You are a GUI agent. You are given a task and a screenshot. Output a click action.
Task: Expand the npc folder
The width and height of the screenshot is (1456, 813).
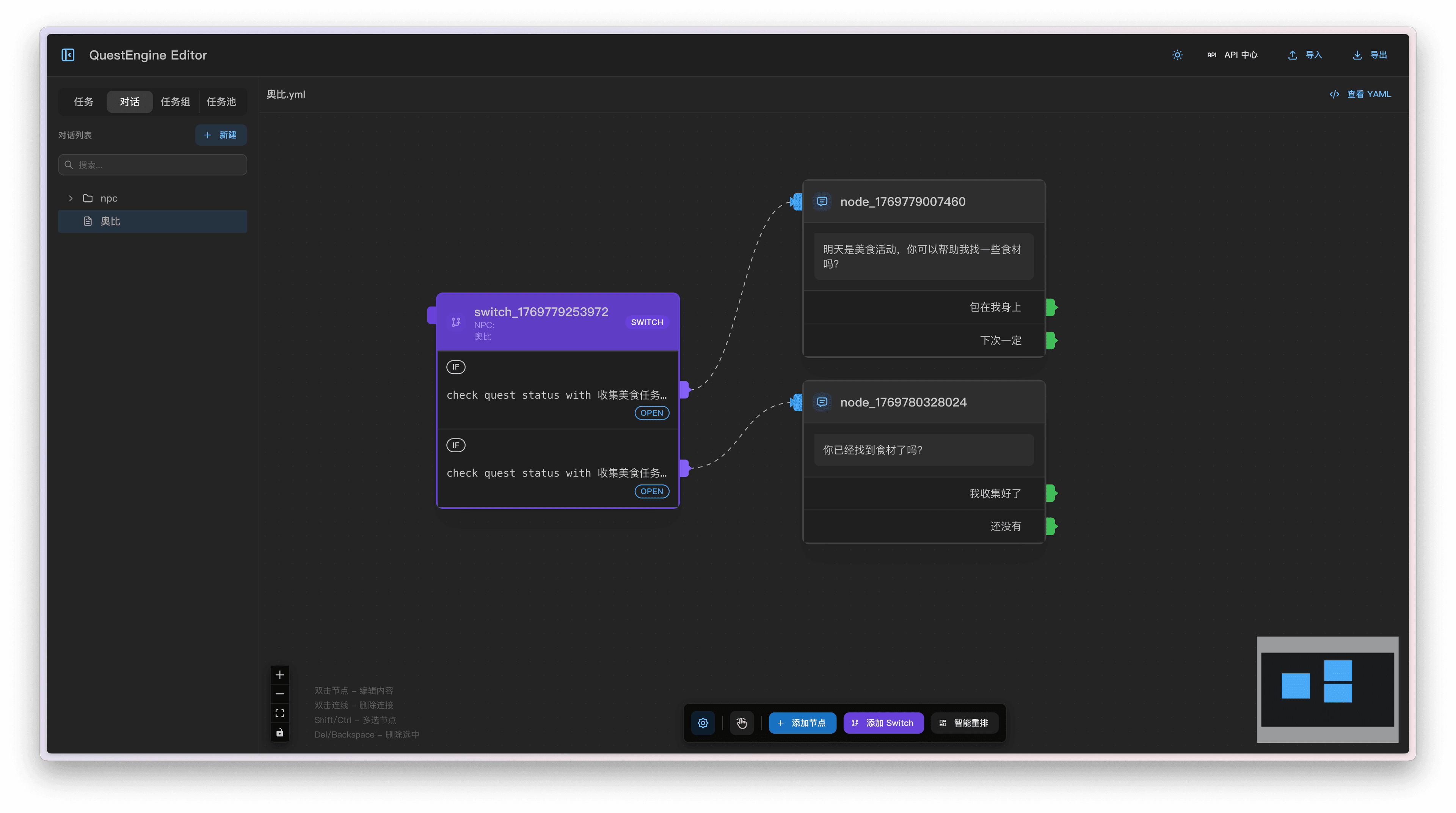click(71, 198)
